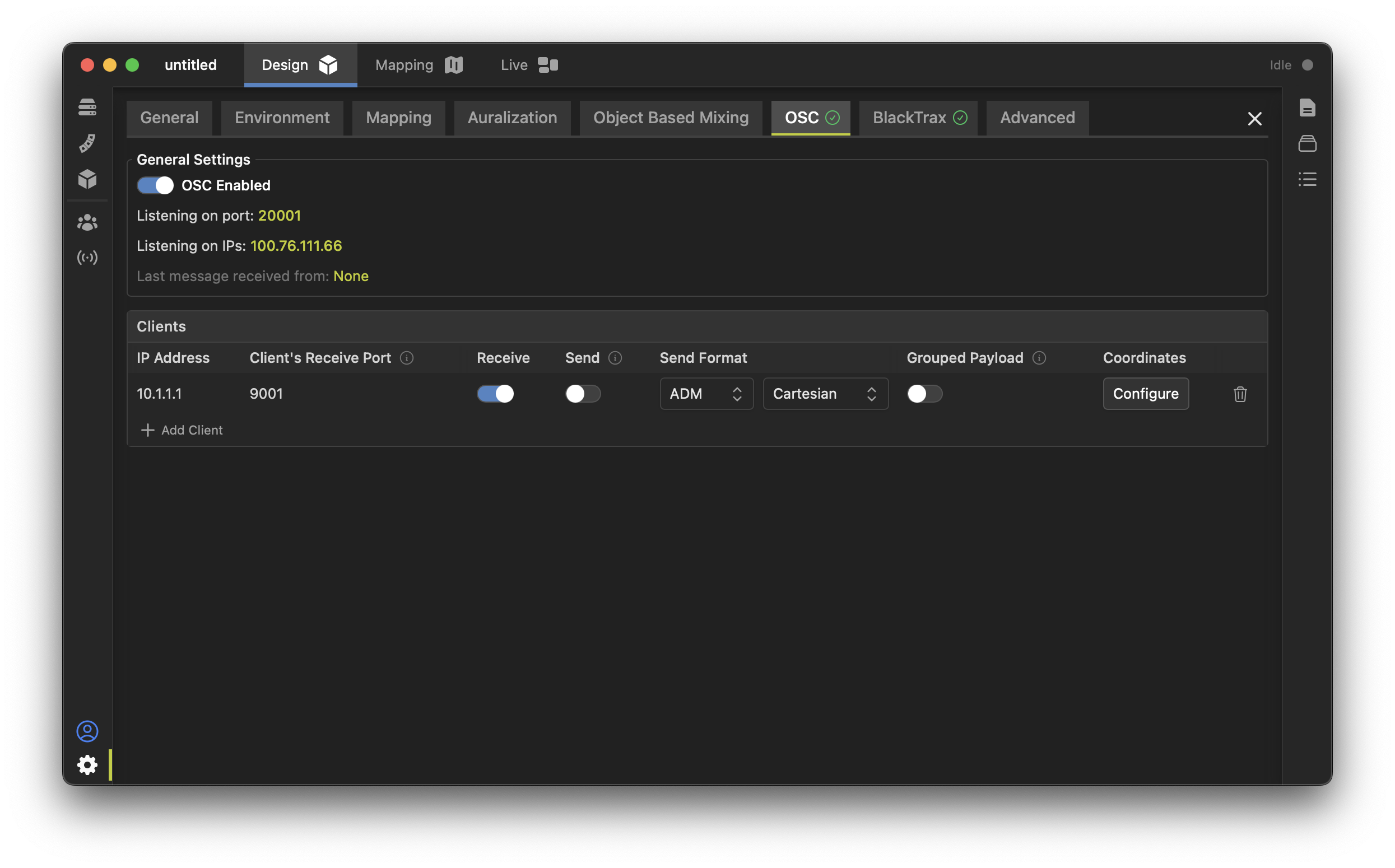The width and height of the screenshot is (1395, 868).
Task: Disable the OSC Enabled toggle
Action: click(155, 185)
